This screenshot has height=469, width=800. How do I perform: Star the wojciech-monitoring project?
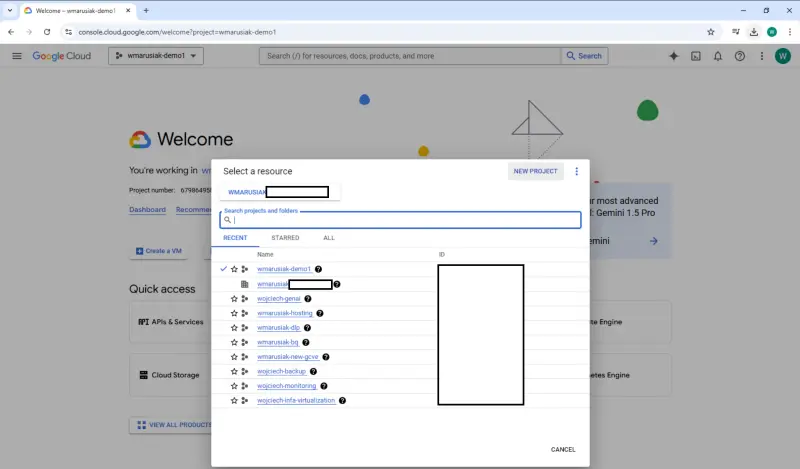(234, 386)
